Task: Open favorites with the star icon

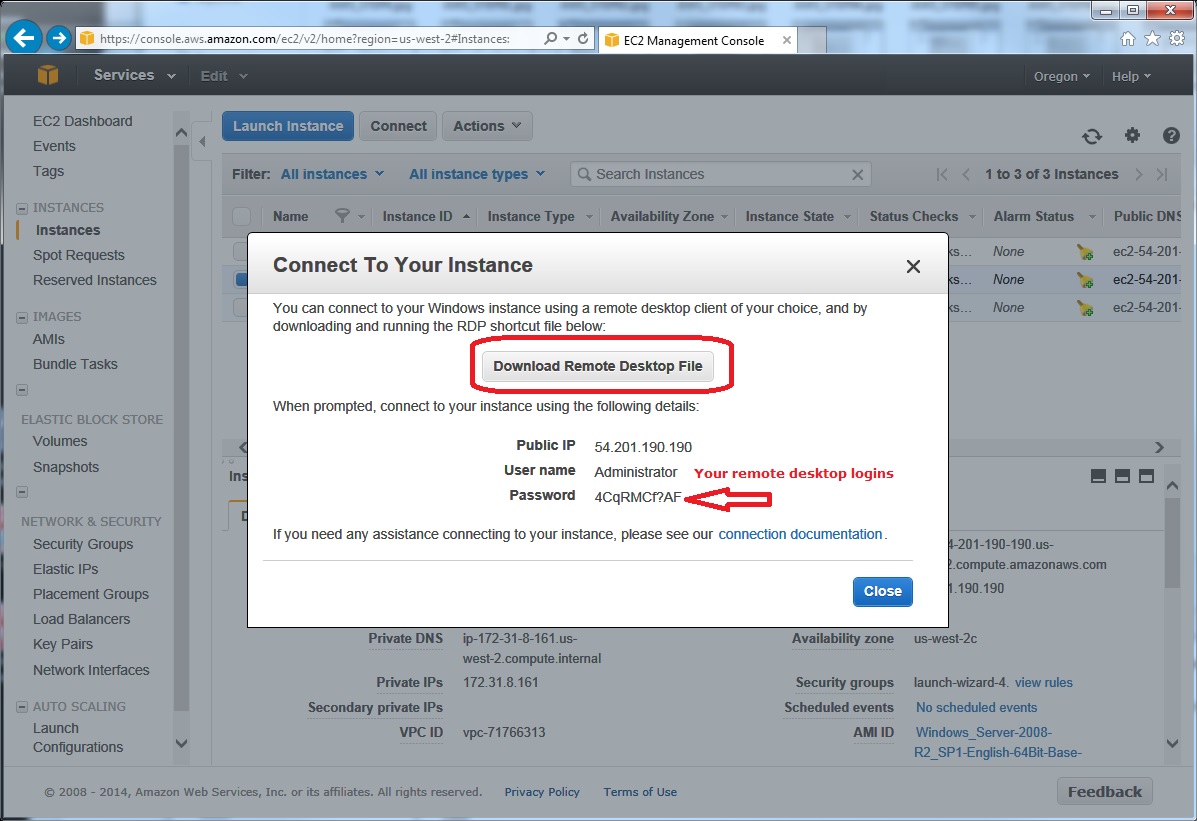Action: click(1152, 38)
